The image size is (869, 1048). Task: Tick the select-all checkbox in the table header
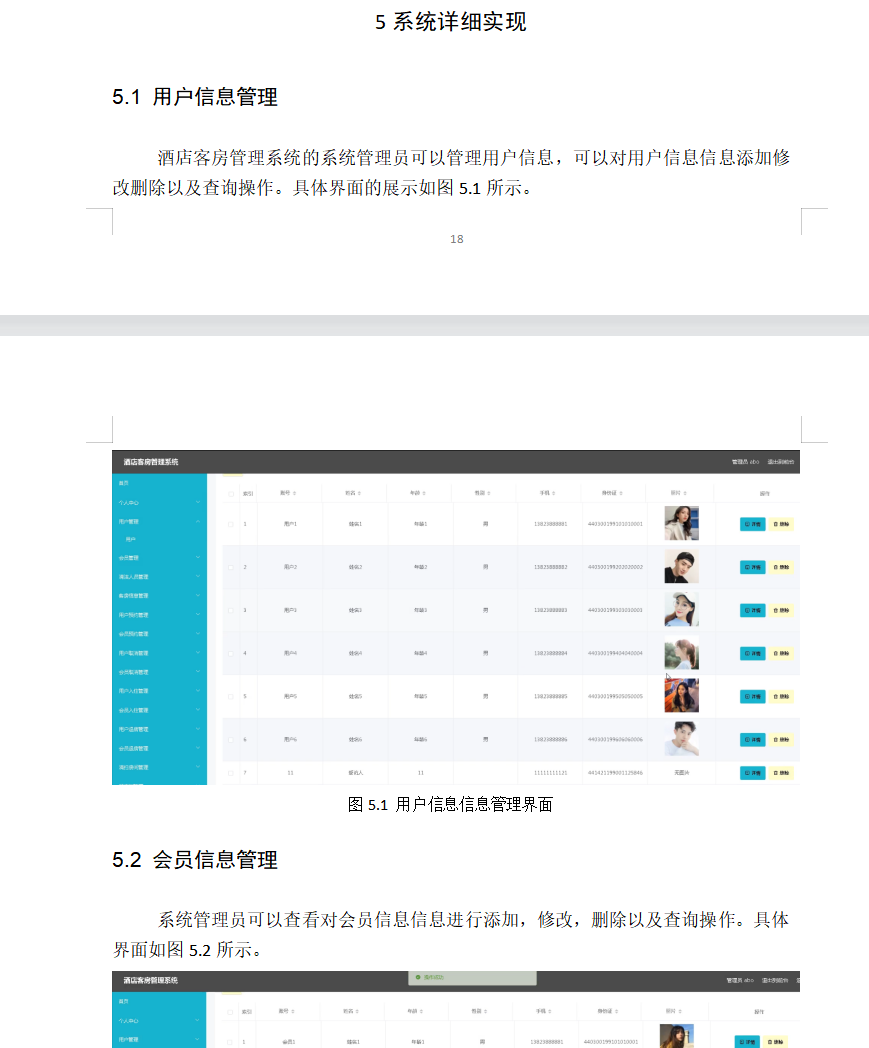pos(229,491)
